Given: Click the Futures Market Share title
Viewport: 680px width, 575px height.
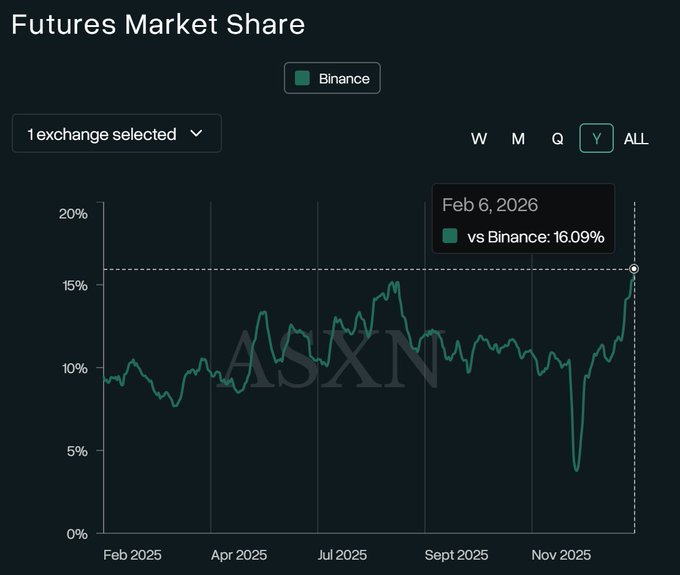Looking at the screenshot, I should coord(158,24).
